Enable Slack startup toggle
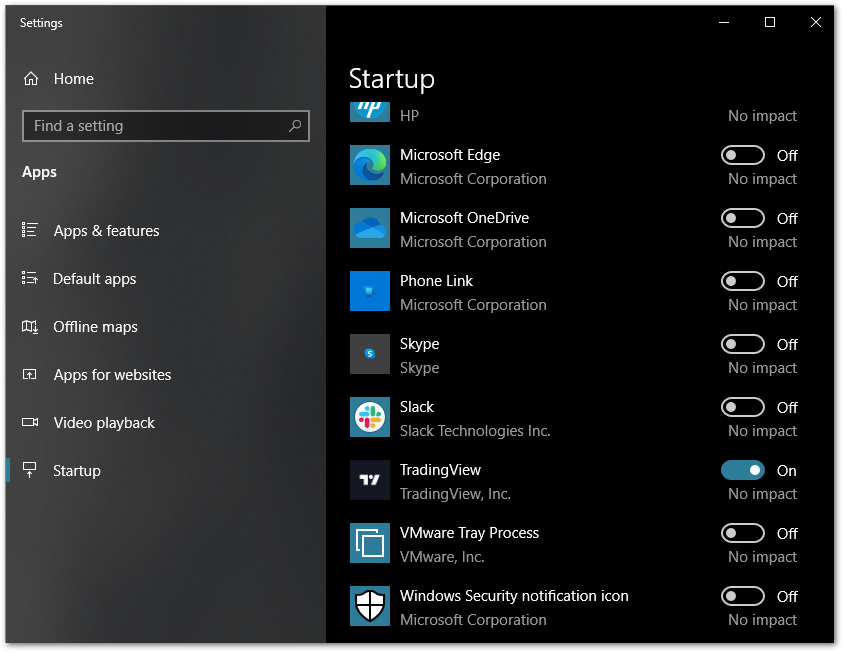Screen dimensions: 843x652 (742, 407)
